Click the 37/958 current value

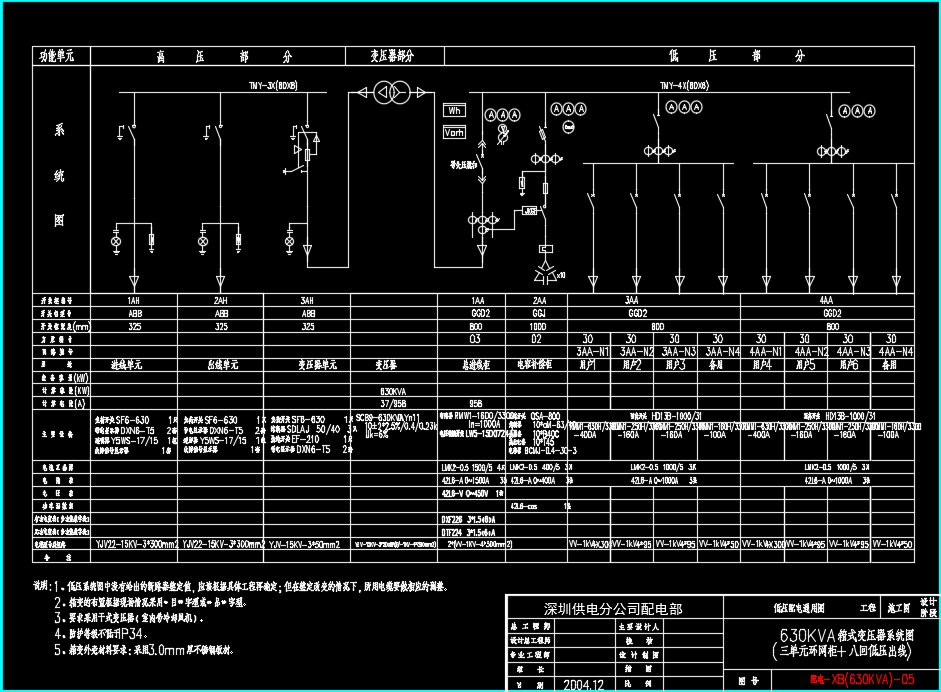(393, 404)
